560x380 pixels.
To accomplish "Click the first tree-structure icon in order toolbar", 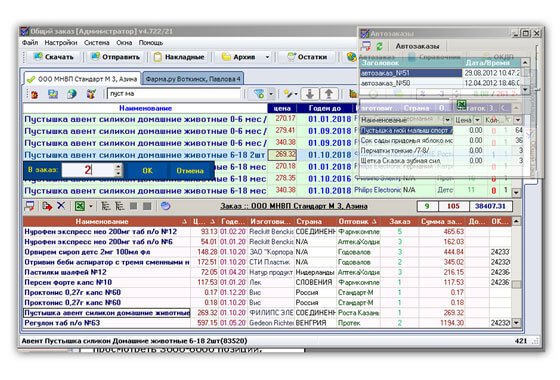I will (x=106, y=206).
